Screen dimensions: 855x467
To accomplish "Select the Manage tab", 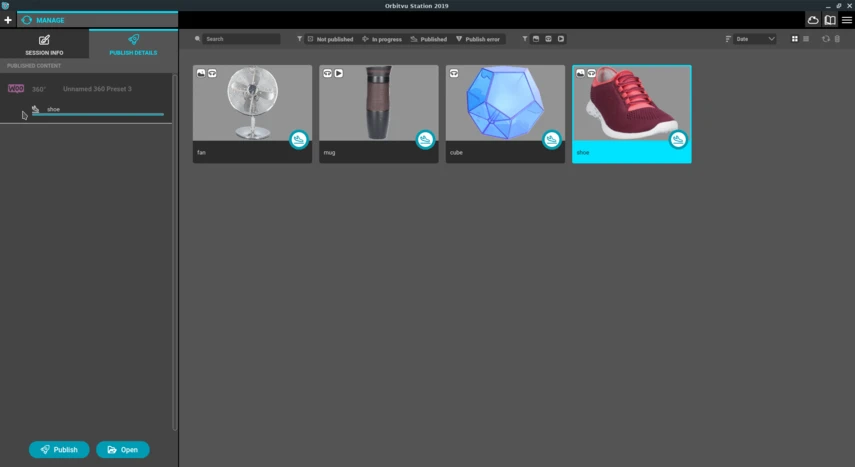I will click(x=98, y=20).
